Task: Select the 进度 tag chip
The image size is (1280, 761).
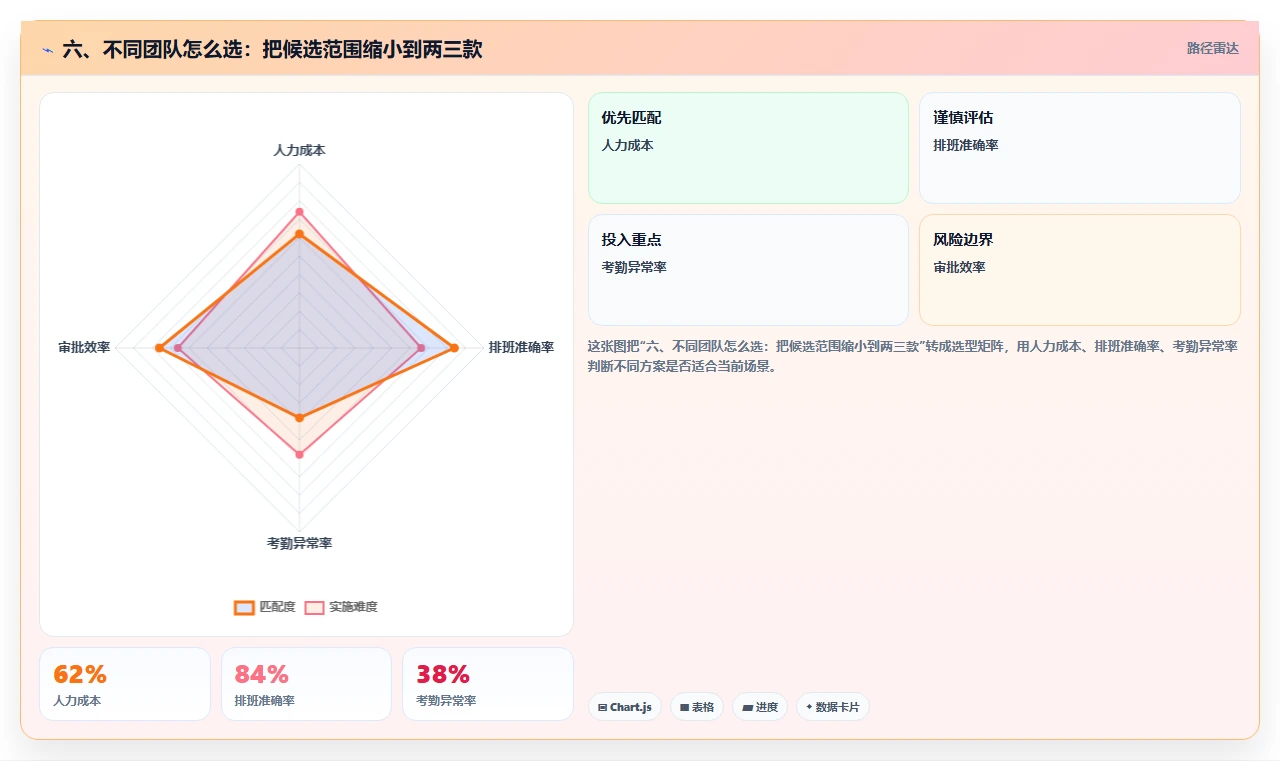Action: [760, 707]
